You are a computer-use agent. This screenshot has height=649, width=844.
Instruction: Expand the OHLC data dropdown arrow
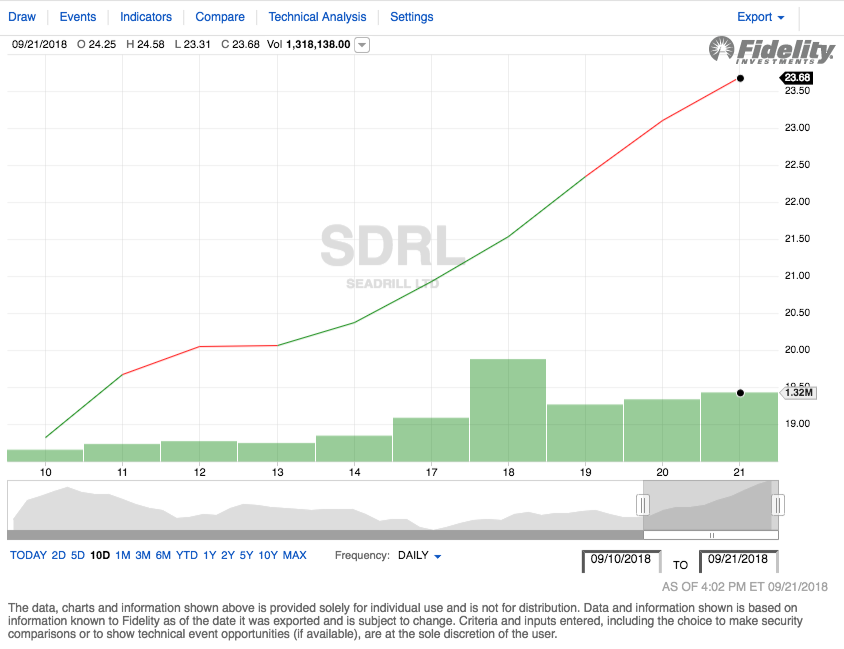click(x=362, y=45)
